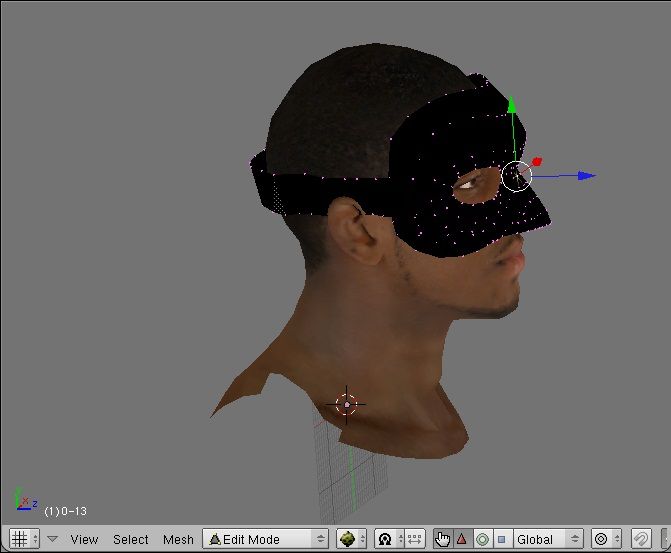Screen dimensions: 671x553
Task: Click the proportional editing icon
Action: (604, 539)
